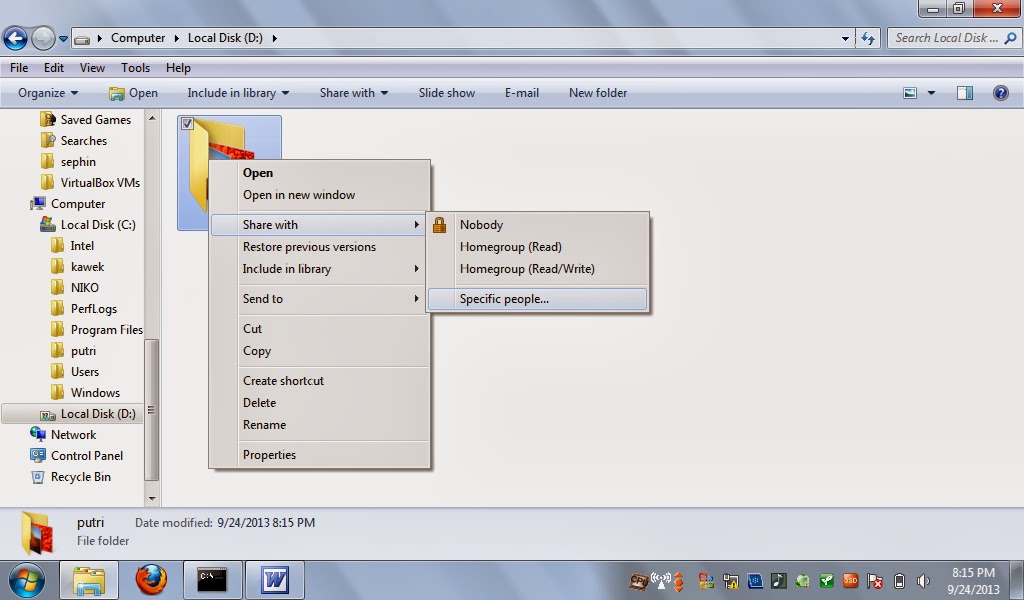Open the view options dropdown arrow
This screenshot has height=600, width=1024.
click(931, 93)
